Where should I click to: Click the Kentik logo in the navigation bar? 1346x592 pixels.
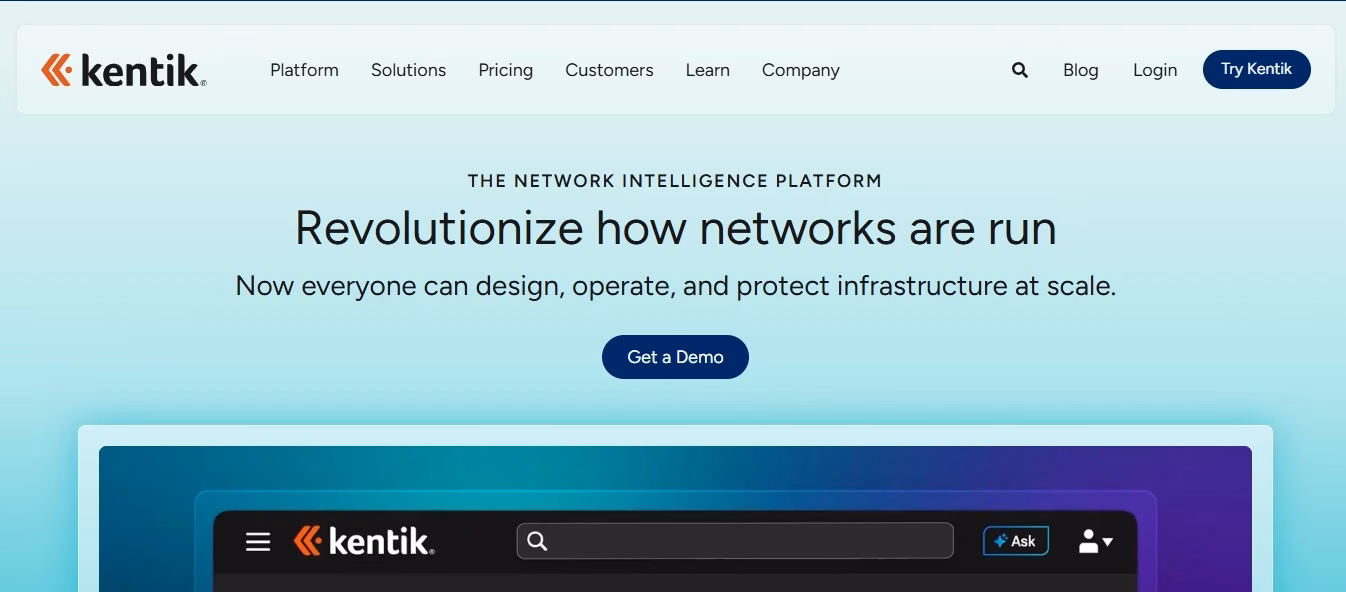tap(124, 70)
